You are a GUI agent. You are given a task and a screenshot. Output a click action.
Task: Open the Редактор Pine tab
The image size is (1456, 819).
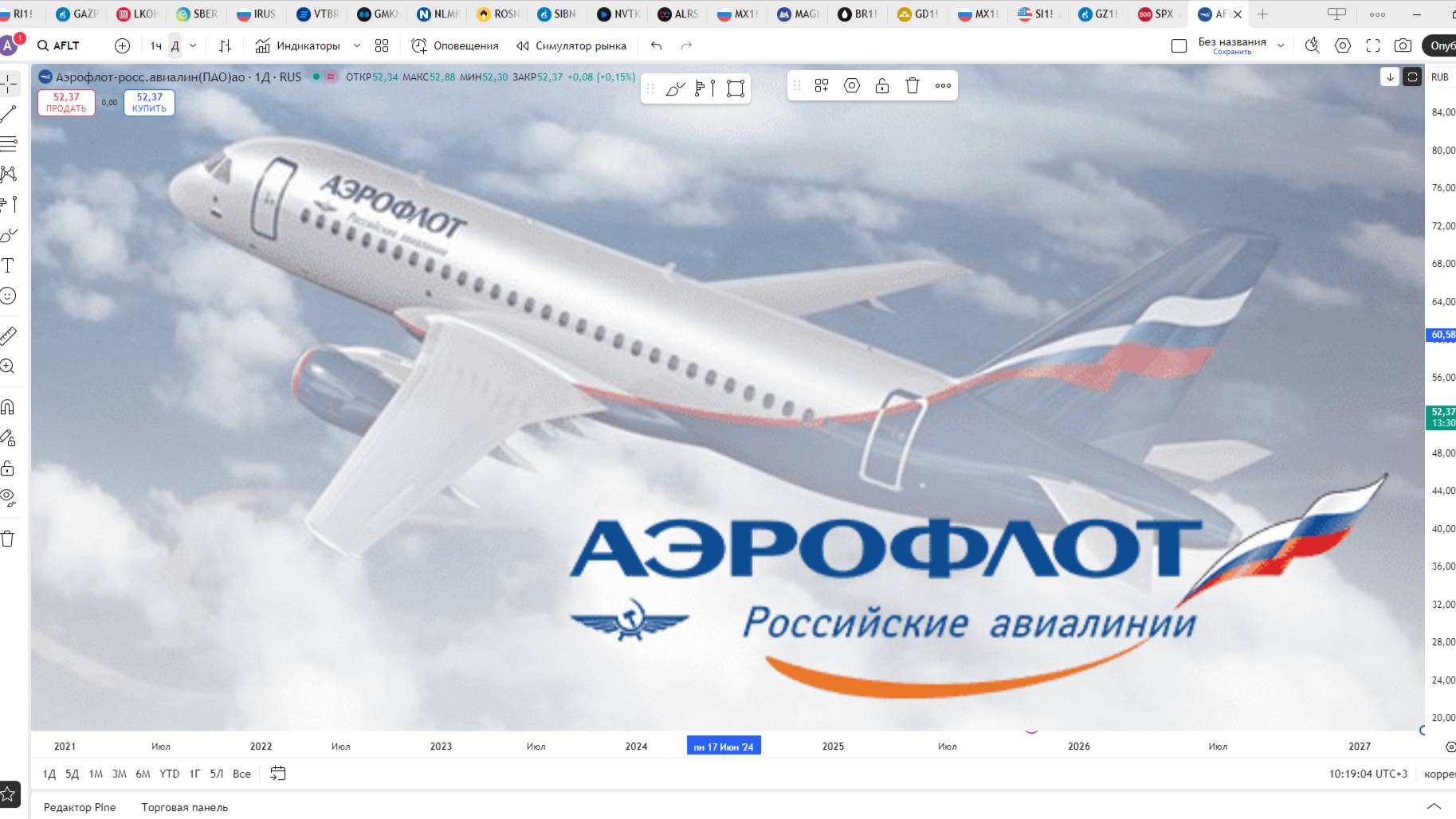(80, 807)
